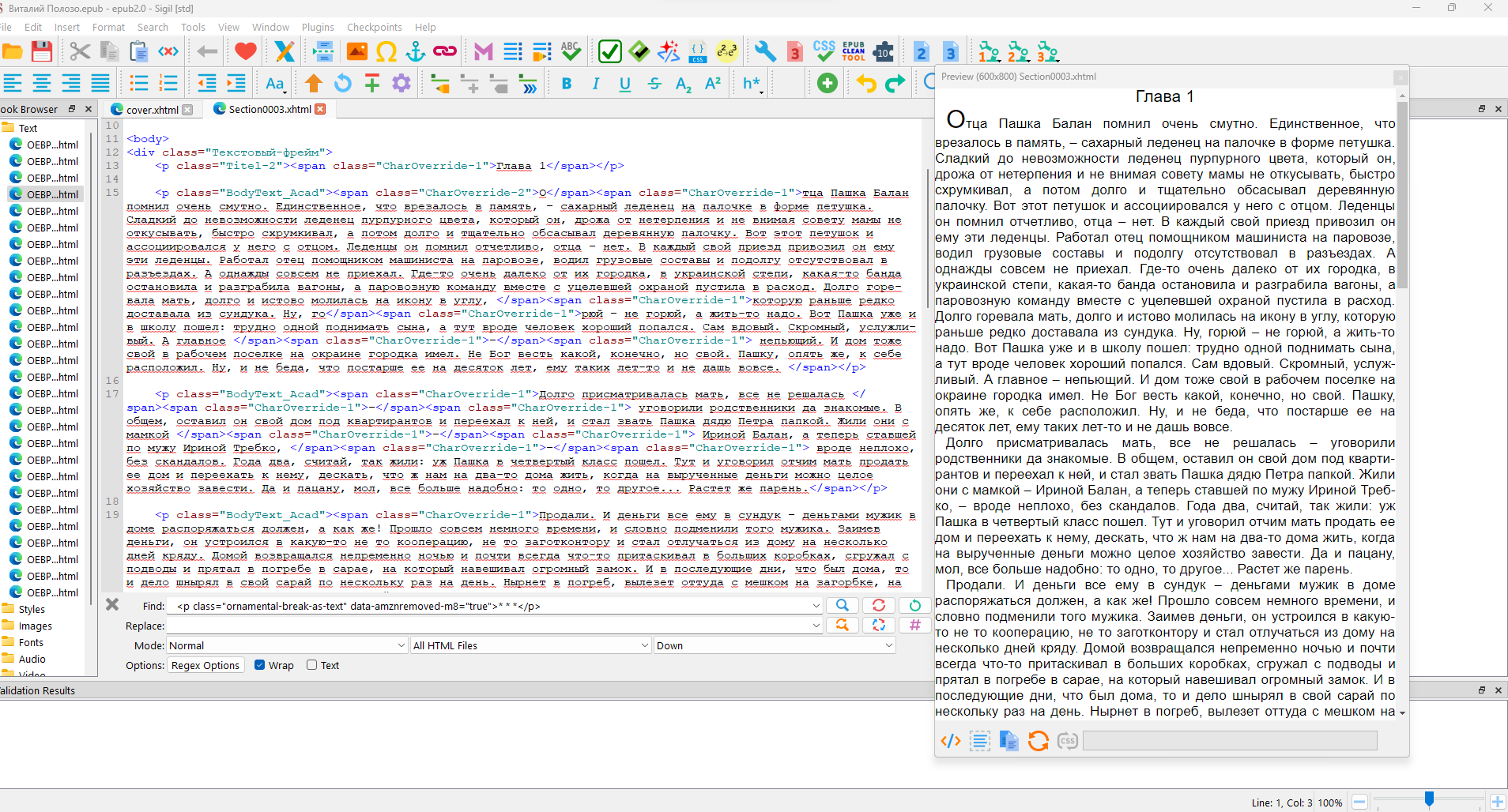Click the orange reload icon in Preview
The height and width of the screenshot is (812, 1508).
point(1039,740)
